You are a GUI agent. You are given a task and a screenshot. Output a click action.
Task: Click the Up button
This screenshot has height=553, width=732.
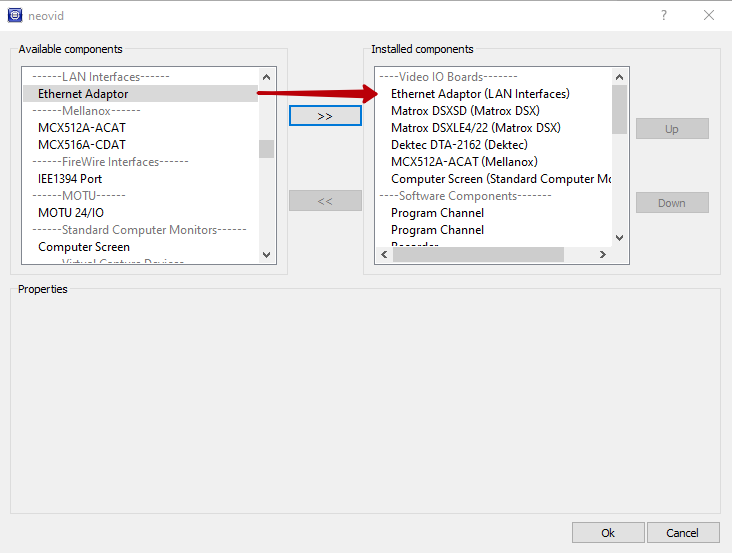point(672,129)
